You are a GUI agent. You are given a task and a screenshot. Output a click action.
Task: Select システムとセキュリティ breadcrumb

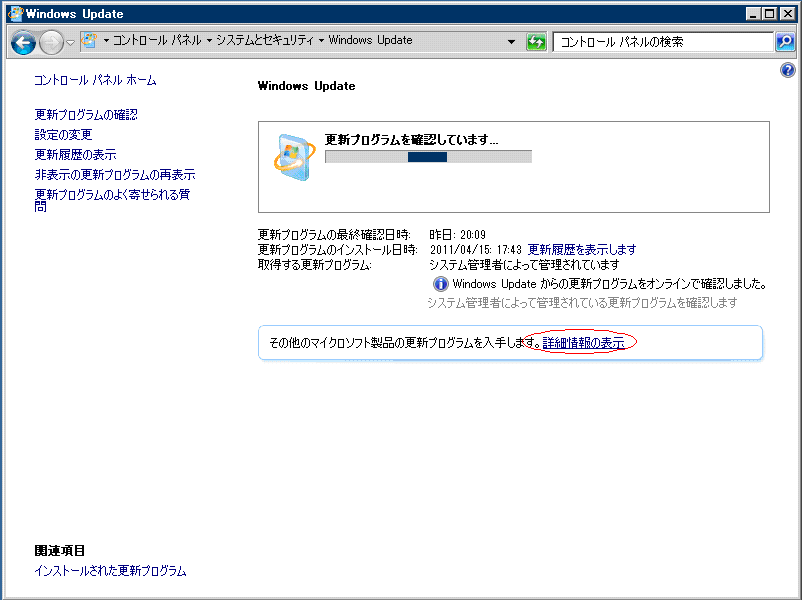click(265, 40)
